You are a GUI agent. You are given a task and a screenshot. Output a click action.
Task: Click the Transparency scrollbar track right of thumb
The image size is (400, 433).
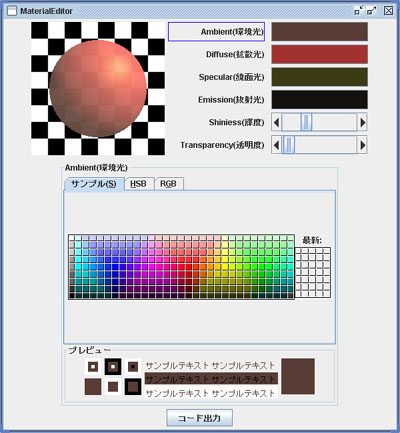pos(326,145)
